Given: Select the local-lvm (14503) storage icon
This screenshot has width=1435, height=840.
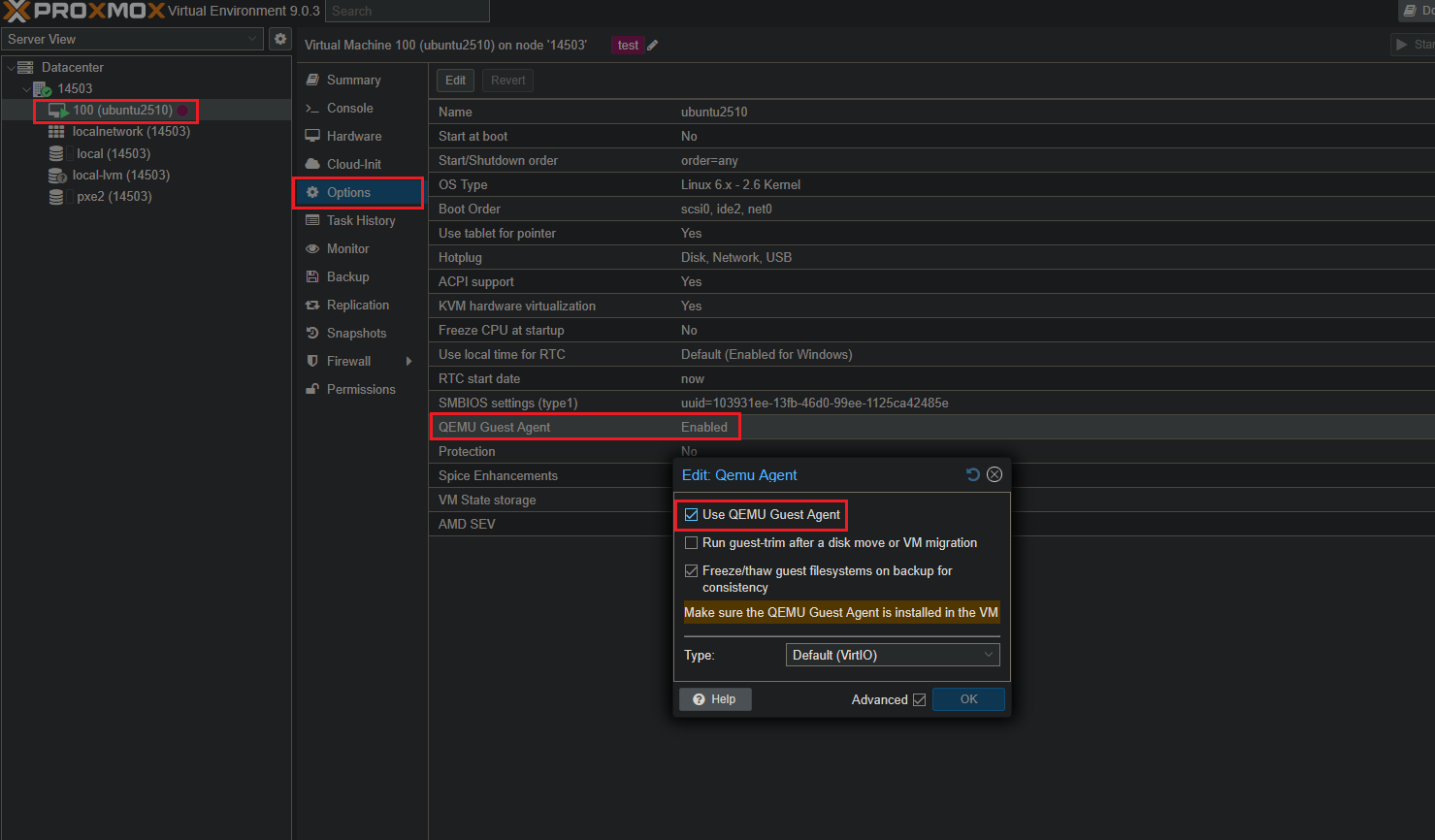Looking at the screenshot, I should 57,176.
